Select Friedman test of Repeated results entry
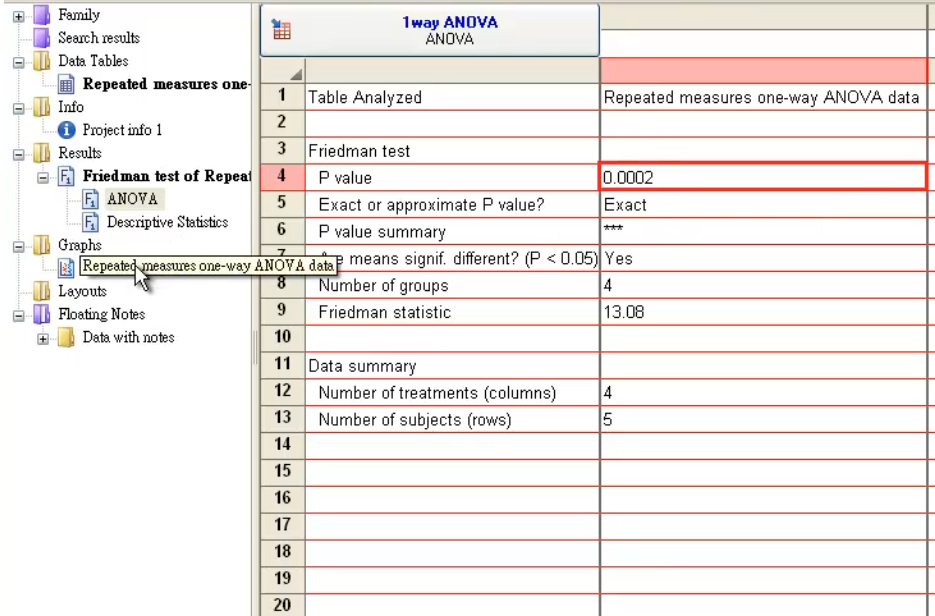Screen dimensions: 935x616 [166, 176]
